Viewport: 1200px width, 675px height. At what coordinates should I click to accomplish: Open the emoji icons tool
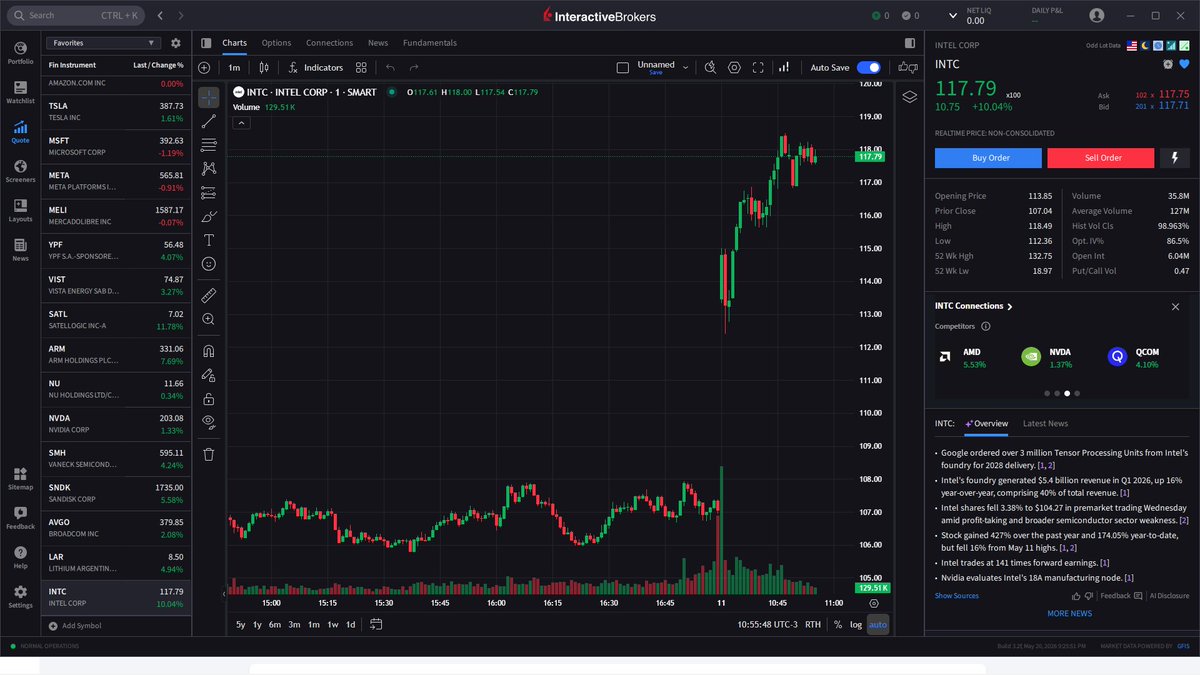(208, 264)
